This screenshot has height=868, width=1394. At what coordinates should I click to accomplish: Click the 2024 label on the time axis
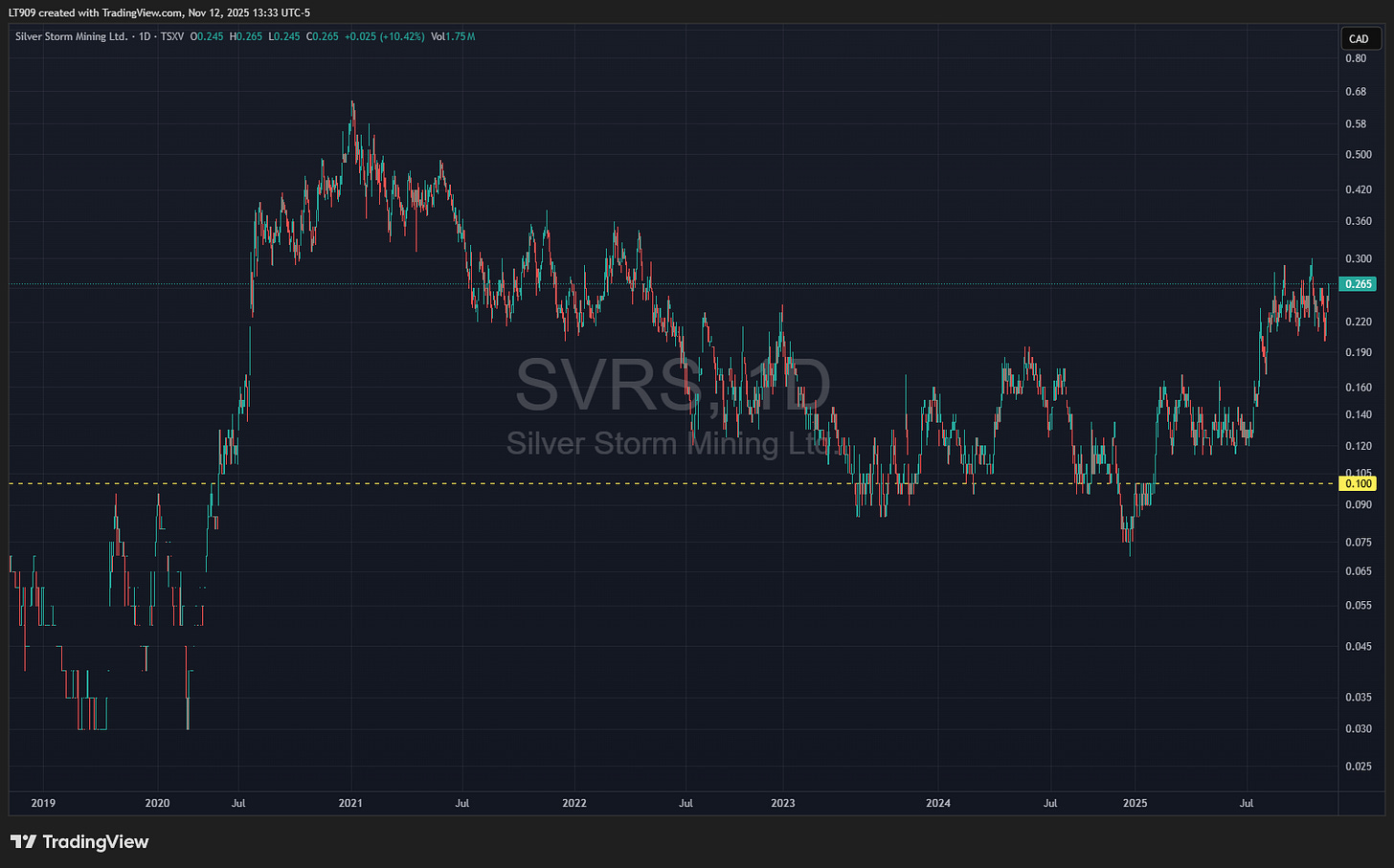(938, 803)
